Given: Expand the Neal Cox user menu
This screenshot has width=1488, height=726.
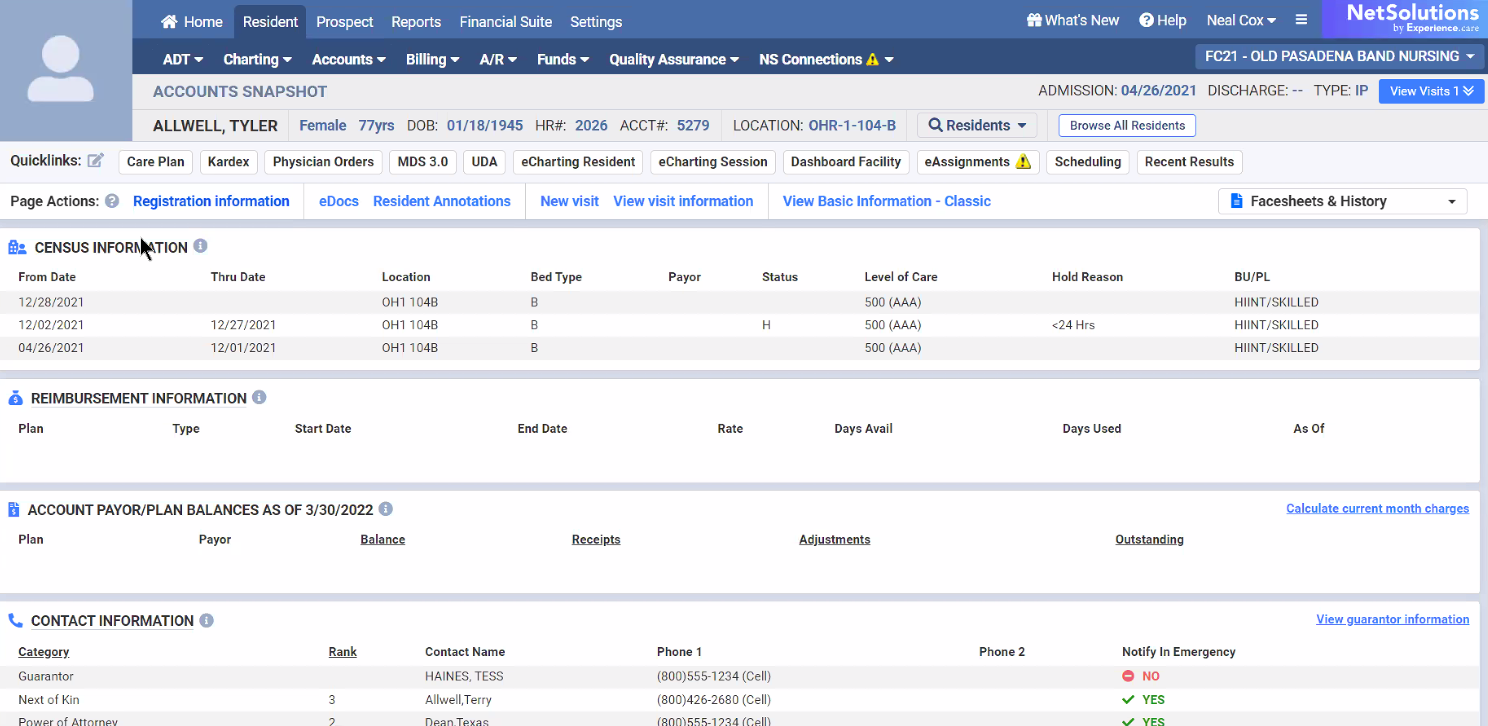Looking at the screenshot, I should [1241, 20].
